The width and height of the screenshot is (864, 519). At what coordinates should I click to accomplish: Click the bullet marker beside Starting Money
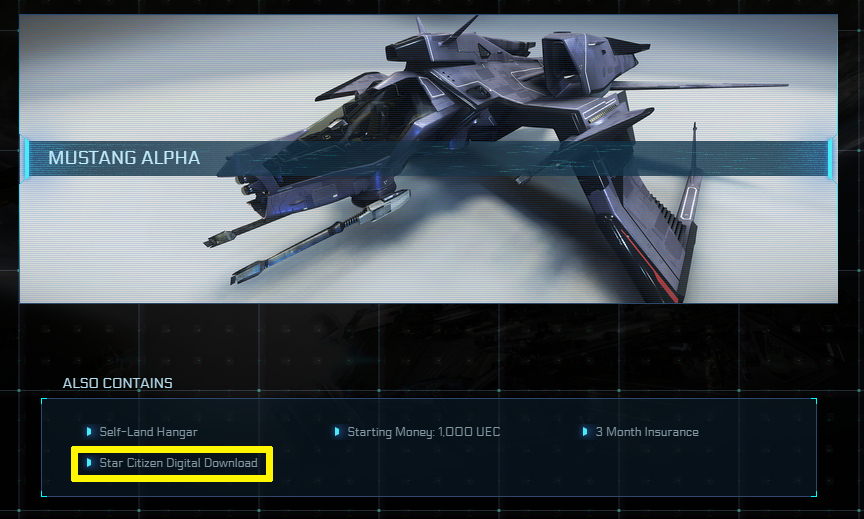pyautogui.click(x=337, y=431)
